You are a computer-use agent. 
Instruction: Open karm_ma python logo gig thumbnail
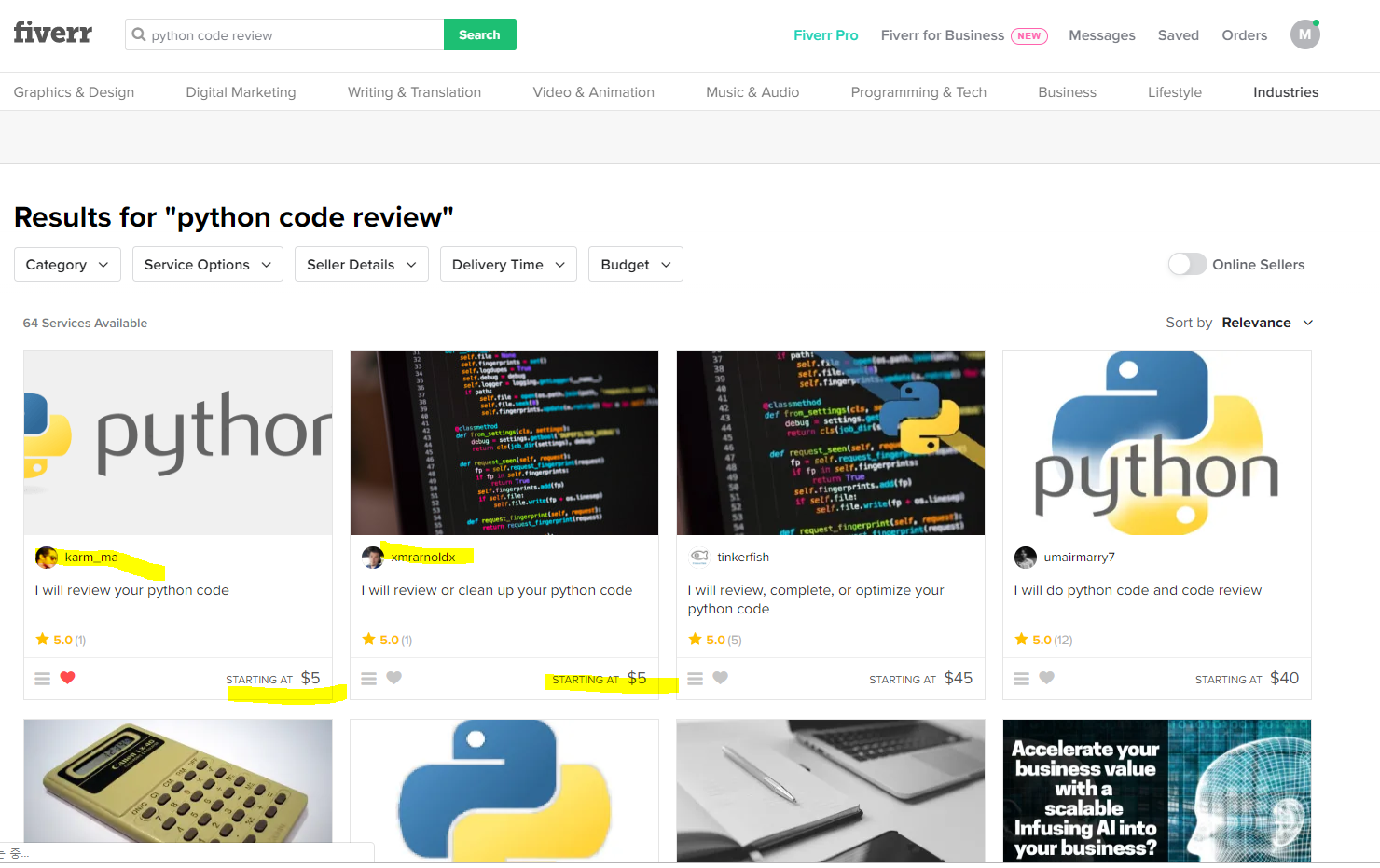click(178, 443)
